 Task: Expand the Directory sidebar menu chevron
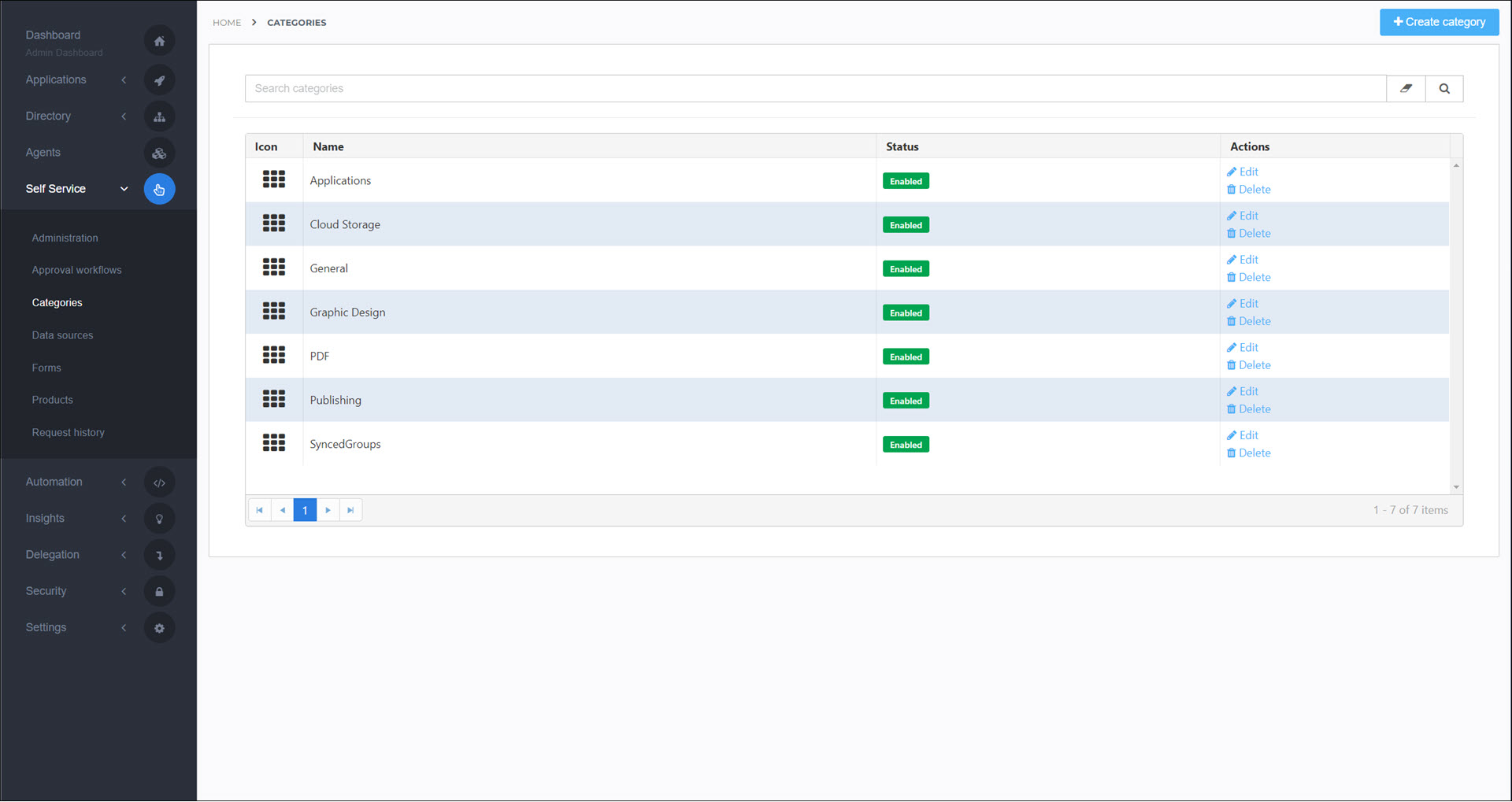[x=124, y=116]
